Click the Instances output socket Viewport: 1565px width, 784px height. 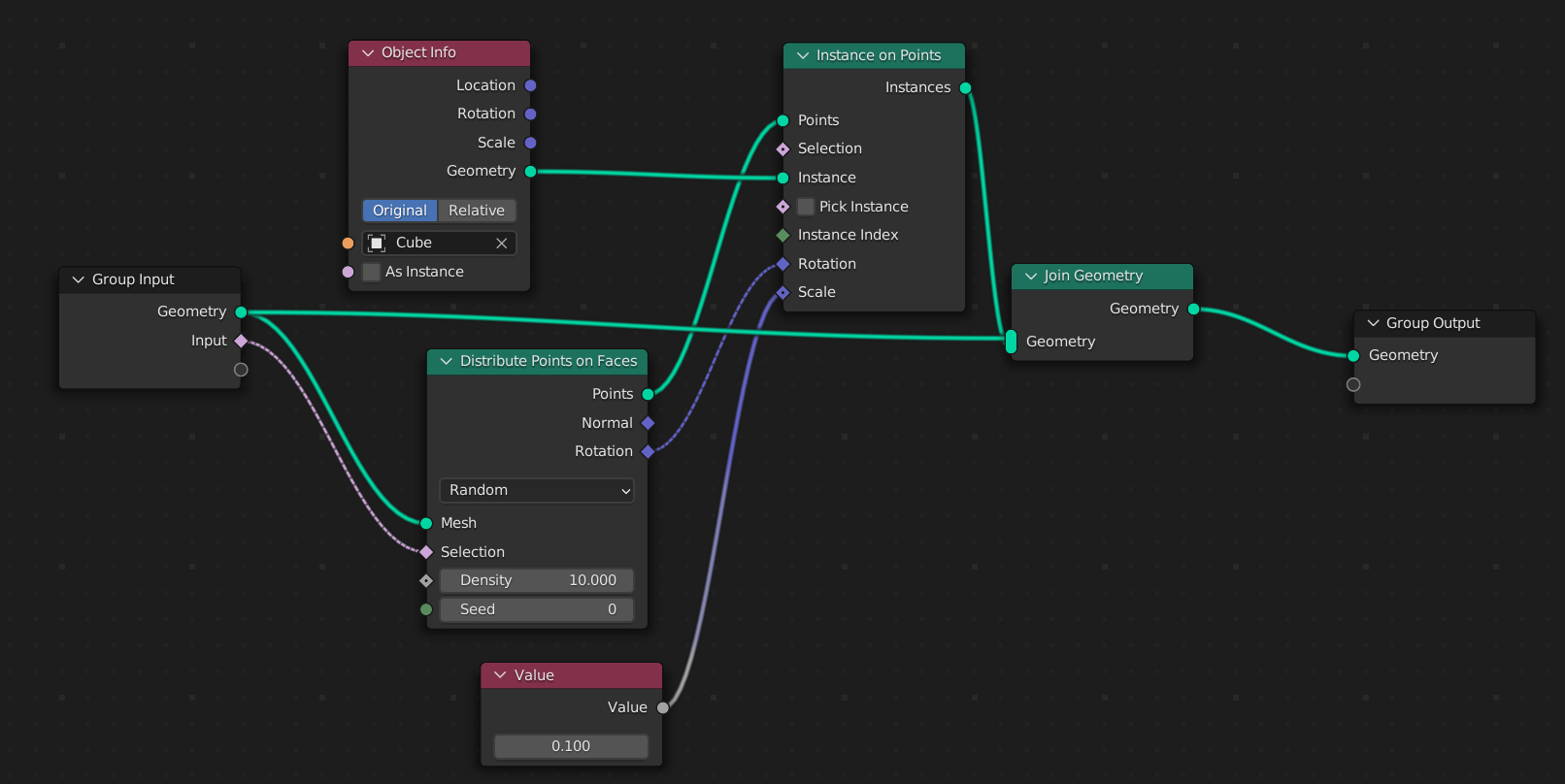(966, 88)
